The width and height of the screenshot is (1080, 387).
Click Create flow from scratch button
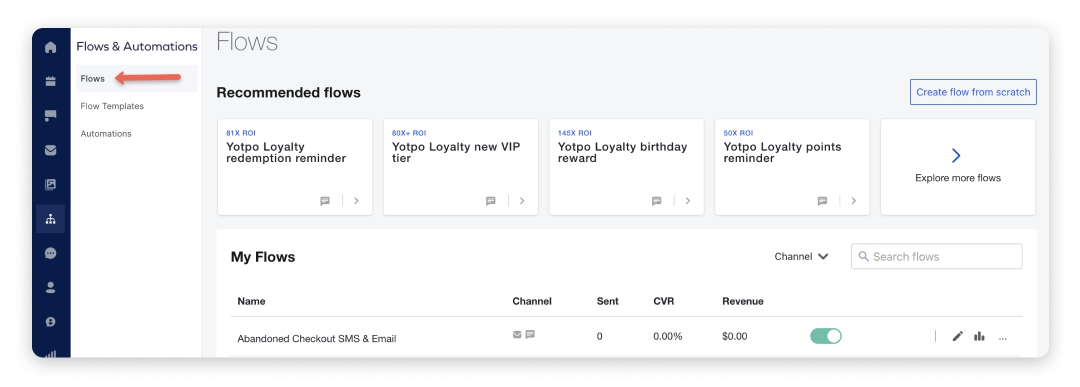973,92
